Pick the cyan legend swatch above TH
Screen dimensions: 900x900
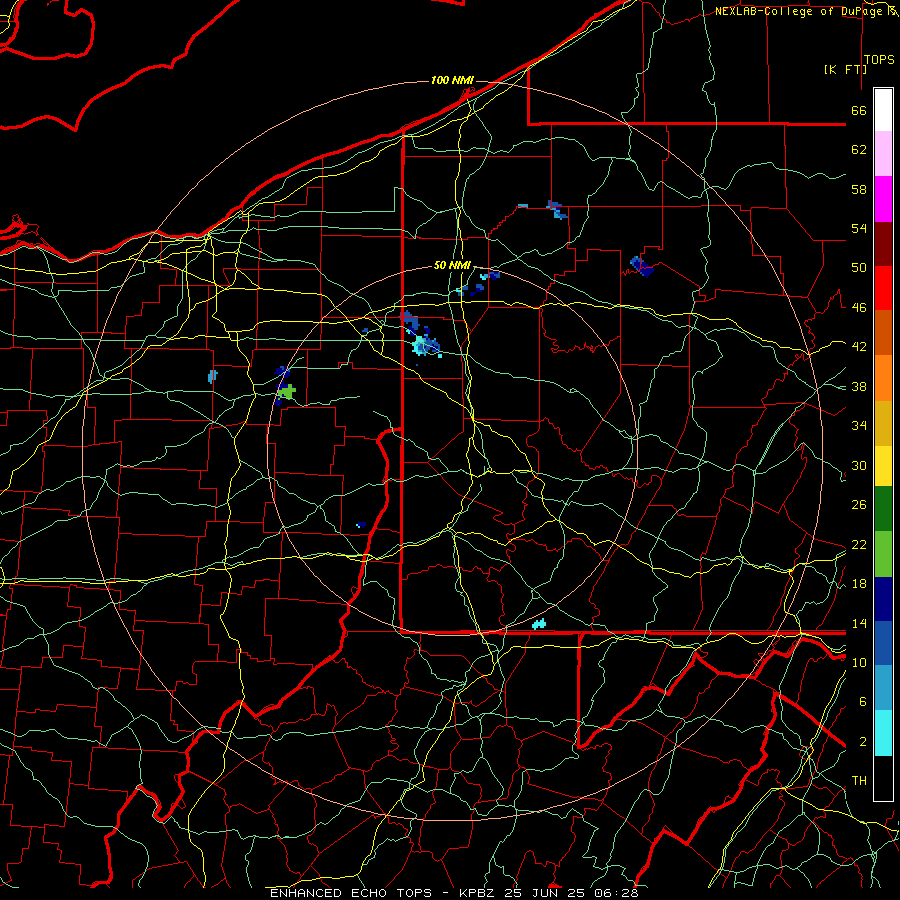pyautogui.click(x=883, y=733)
